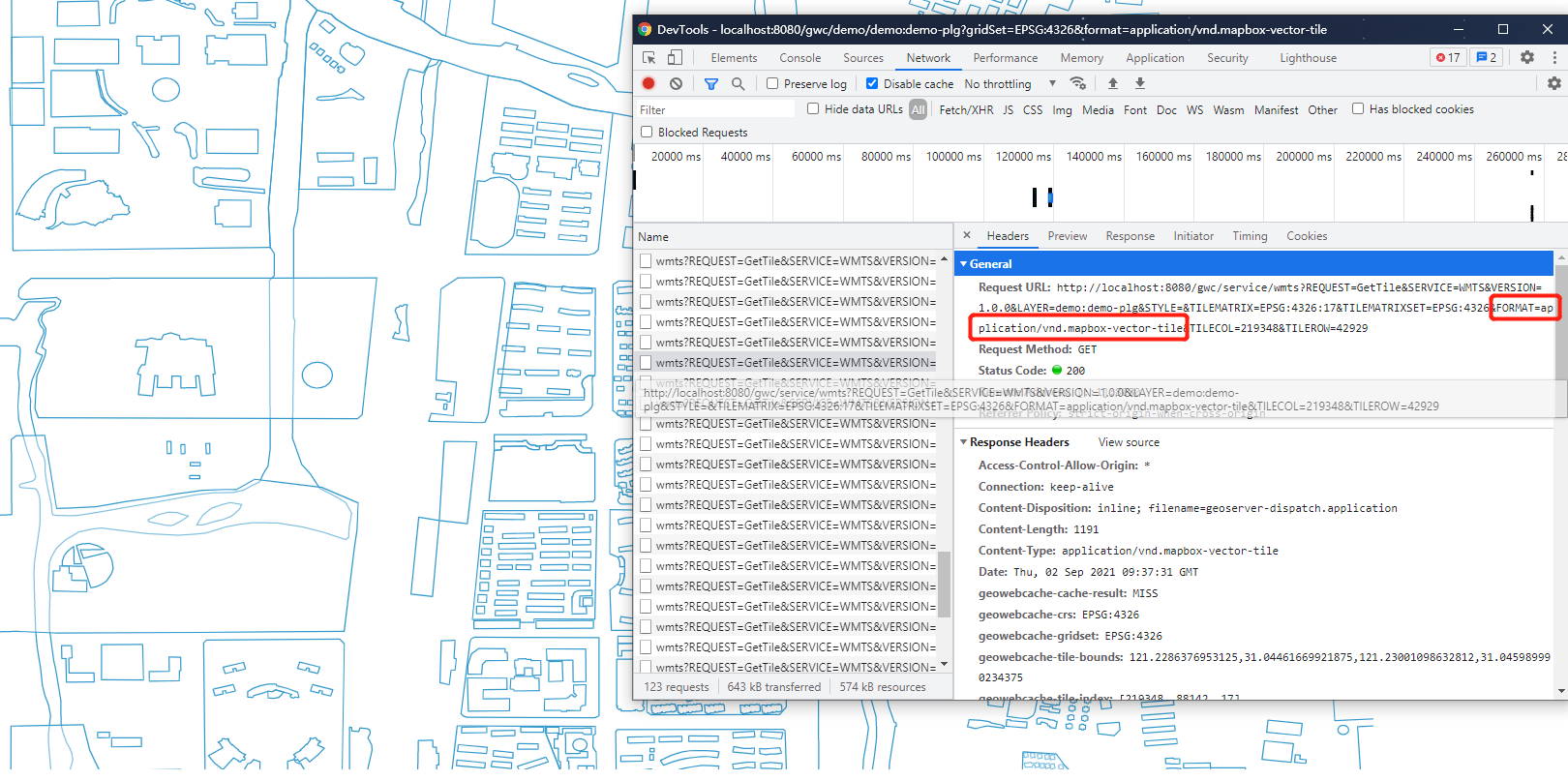This screenshot has height=781, width=1568.
Task: Enable the Has blocked cookies checkbox
Action: coord(1358,109)
